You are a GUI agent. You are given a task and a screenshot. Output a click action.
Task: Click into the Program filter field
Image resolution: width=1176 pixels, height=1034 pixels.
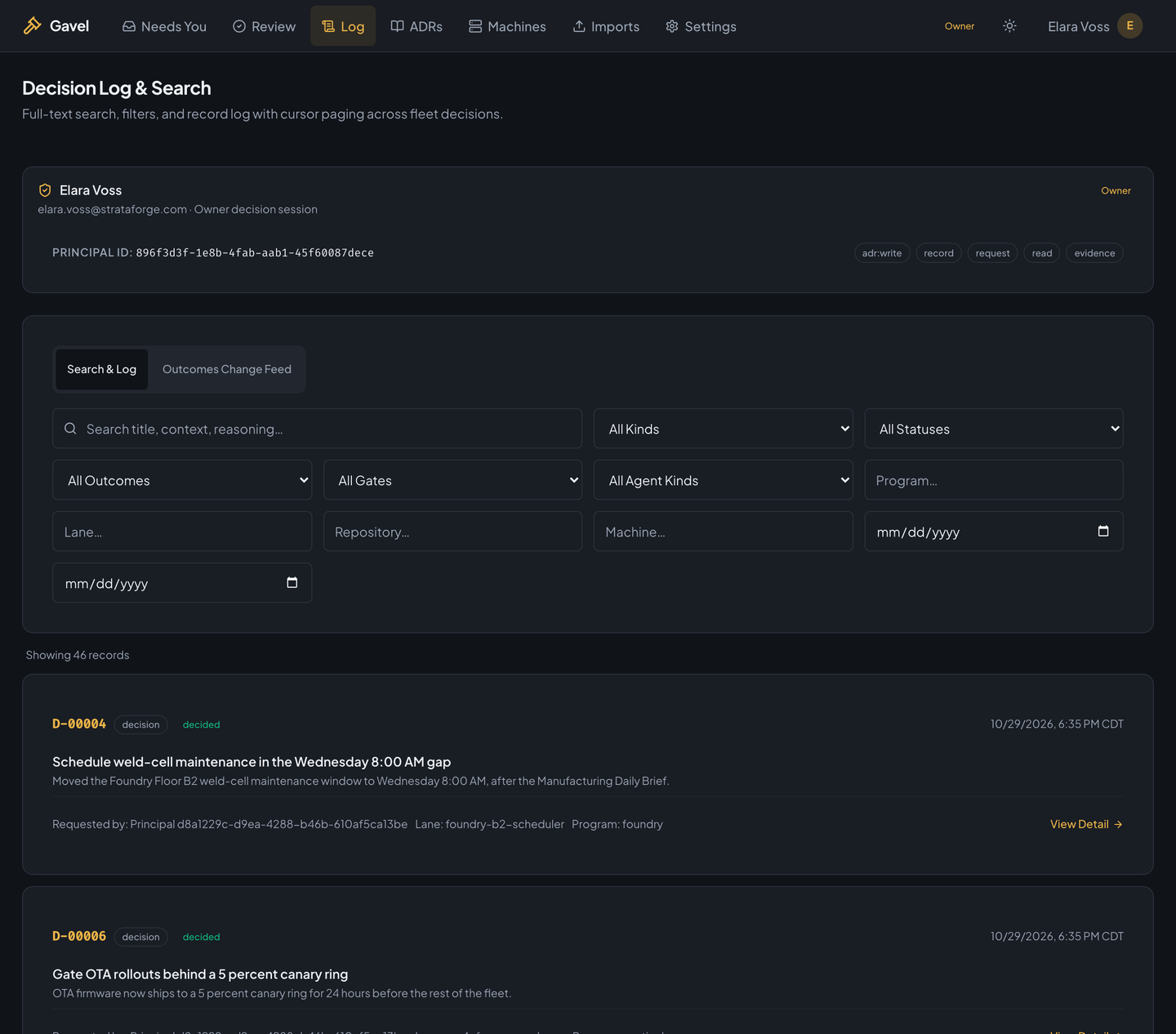[994, 480]
